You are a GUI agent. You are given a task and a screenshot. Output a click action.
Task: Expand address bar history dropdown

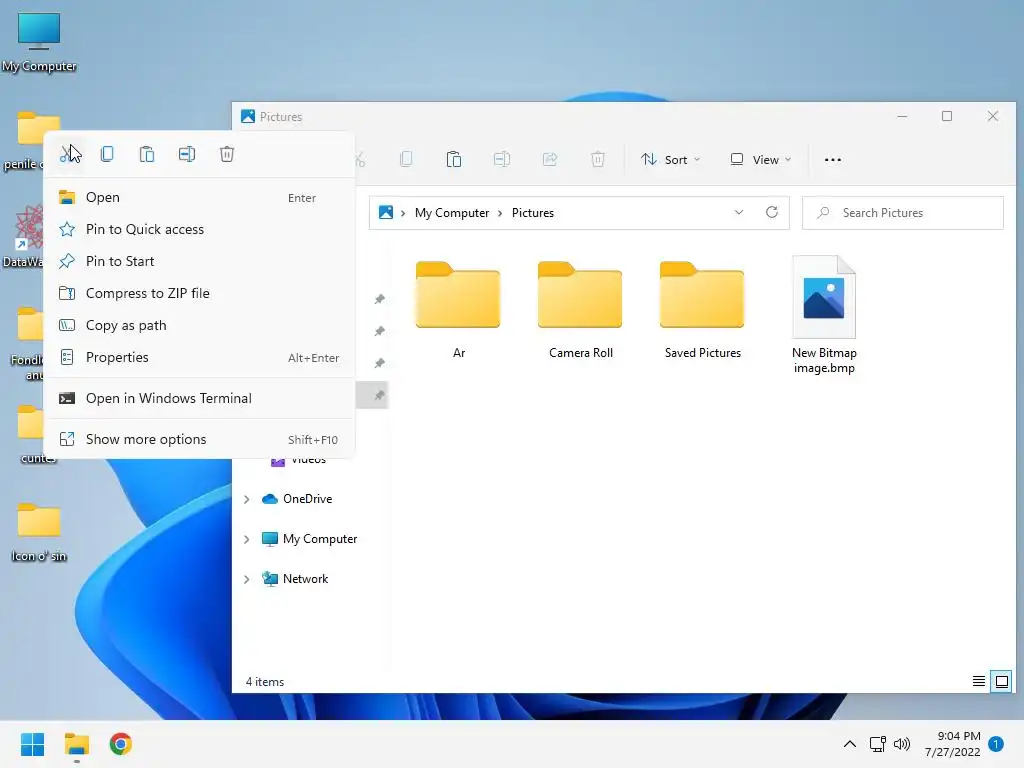(739, 212)
